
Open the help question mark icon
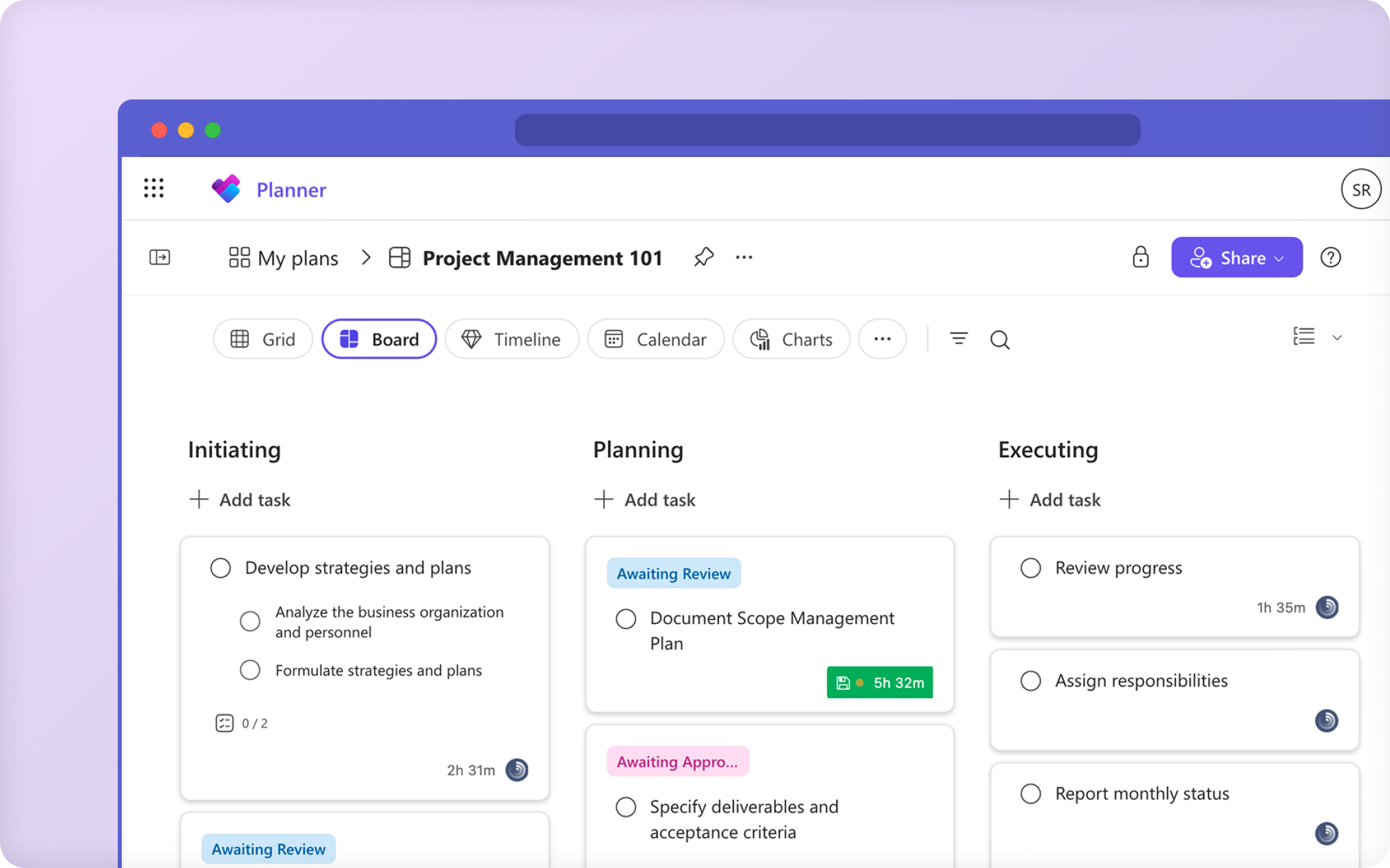1330,258
